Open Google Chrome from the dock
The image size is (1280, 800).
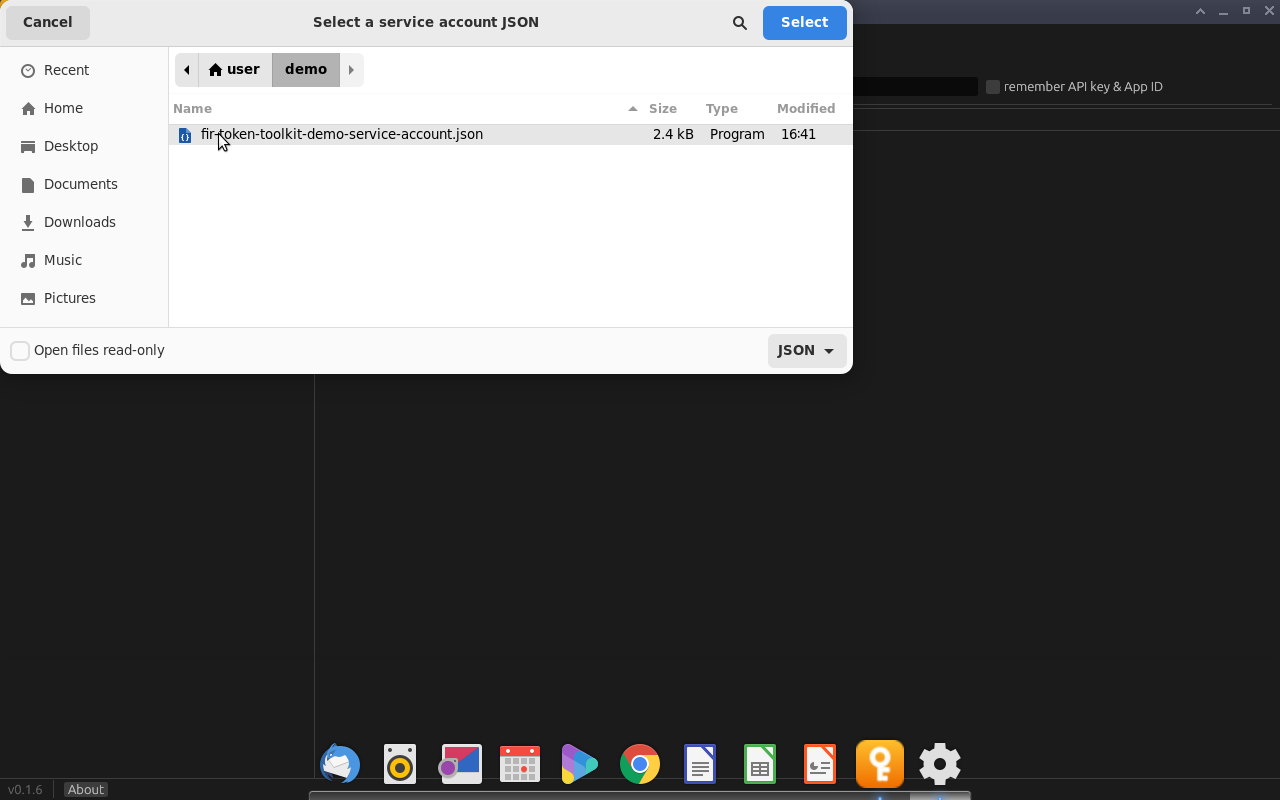[640, 764]
